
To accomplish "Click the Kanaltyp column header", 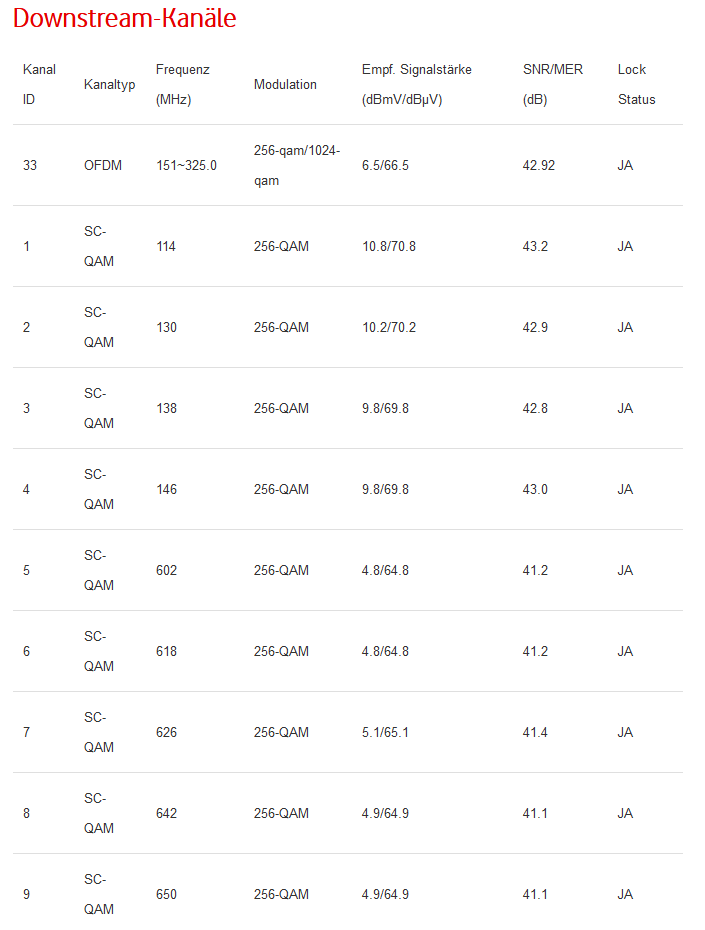I will [x=109, y=85].
